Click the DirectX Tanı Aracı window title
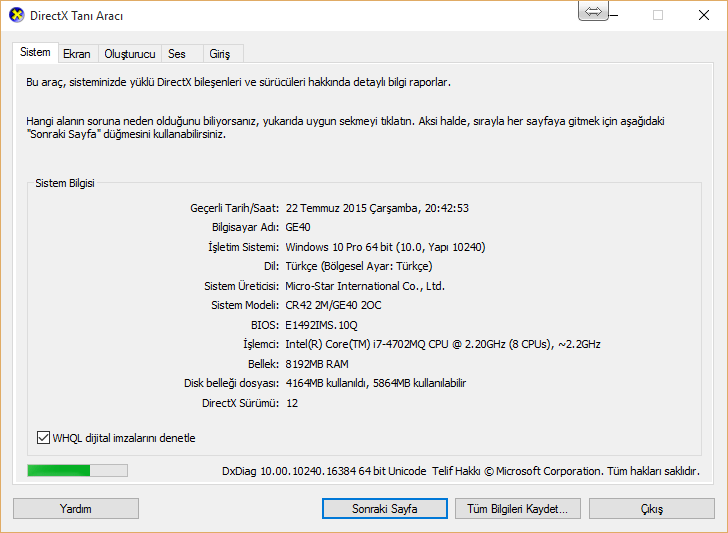Viewport: 728px width, 533px height. pos(77,16)
